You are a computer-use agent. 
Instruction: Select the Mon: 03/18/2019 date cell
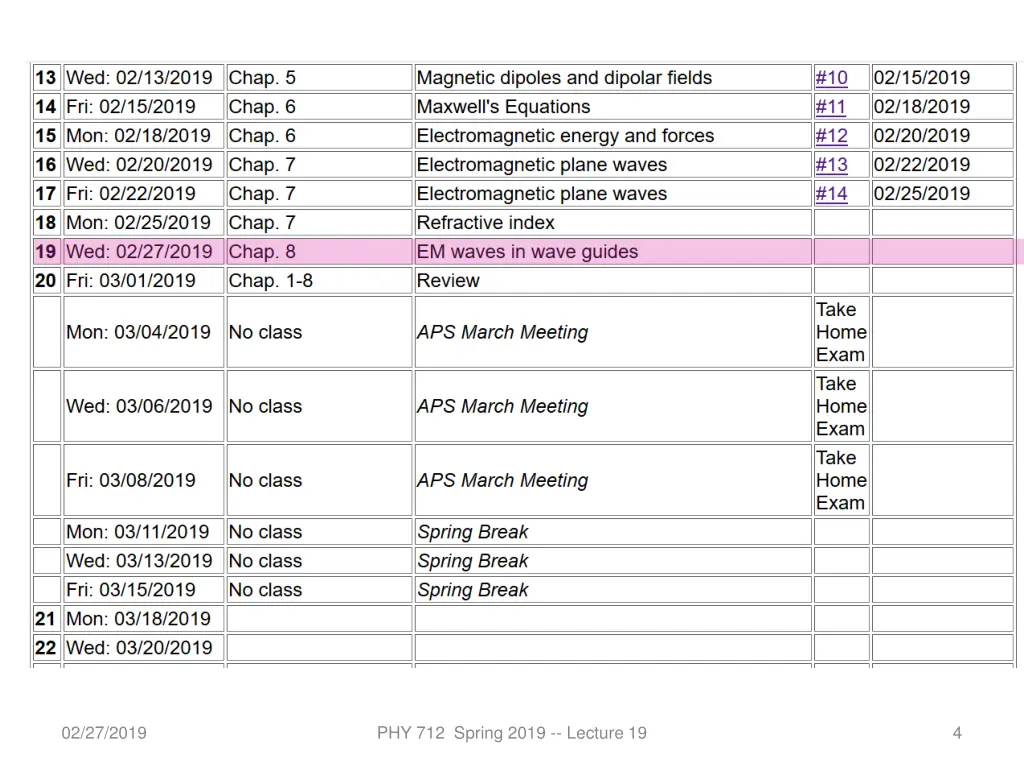tap(144, 619)
